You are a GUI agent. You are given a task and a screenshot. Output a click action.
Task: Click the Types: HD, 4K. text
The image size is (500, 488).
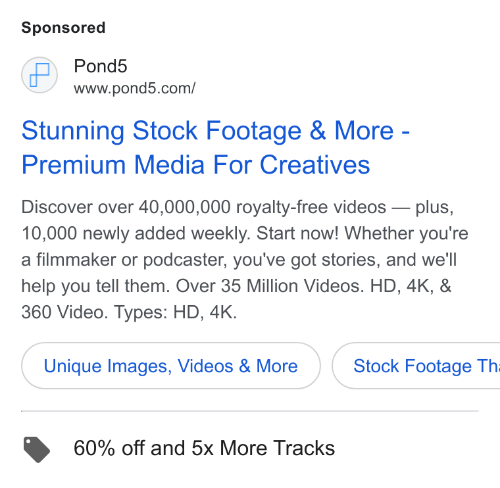(x=175, y=312)
